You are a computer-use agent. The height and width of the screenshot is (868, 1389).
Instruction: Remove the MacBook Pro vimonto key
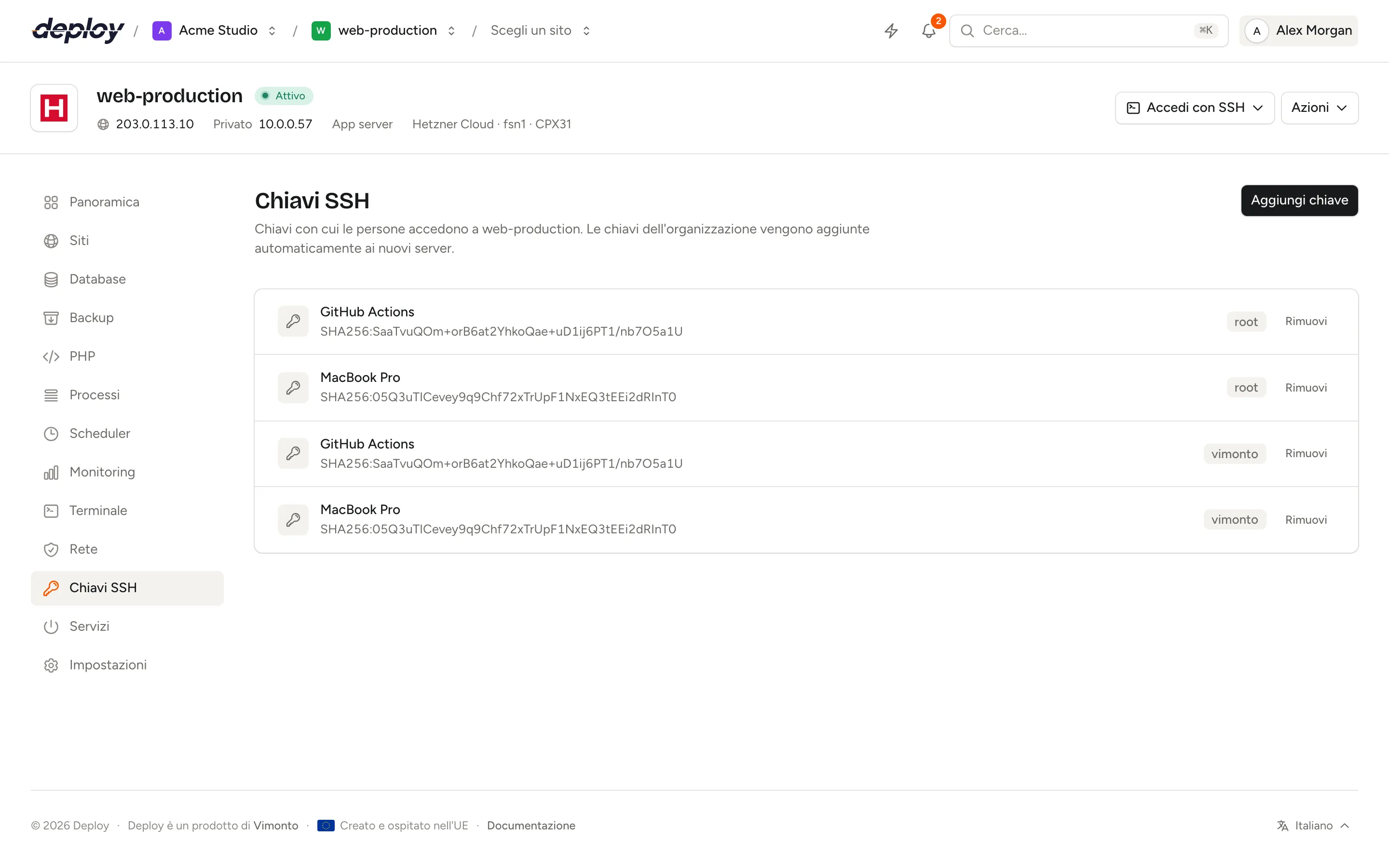[x=1306, y=519]
